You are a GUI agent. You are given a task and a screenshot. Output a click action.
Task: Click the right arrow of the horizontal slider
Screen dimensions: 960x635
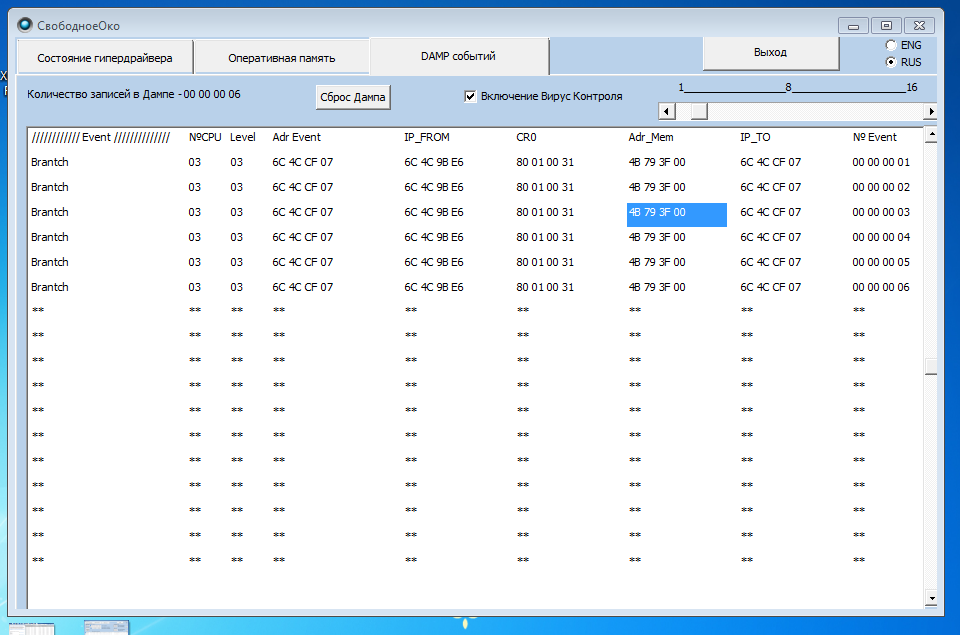[x=931, y=111]
